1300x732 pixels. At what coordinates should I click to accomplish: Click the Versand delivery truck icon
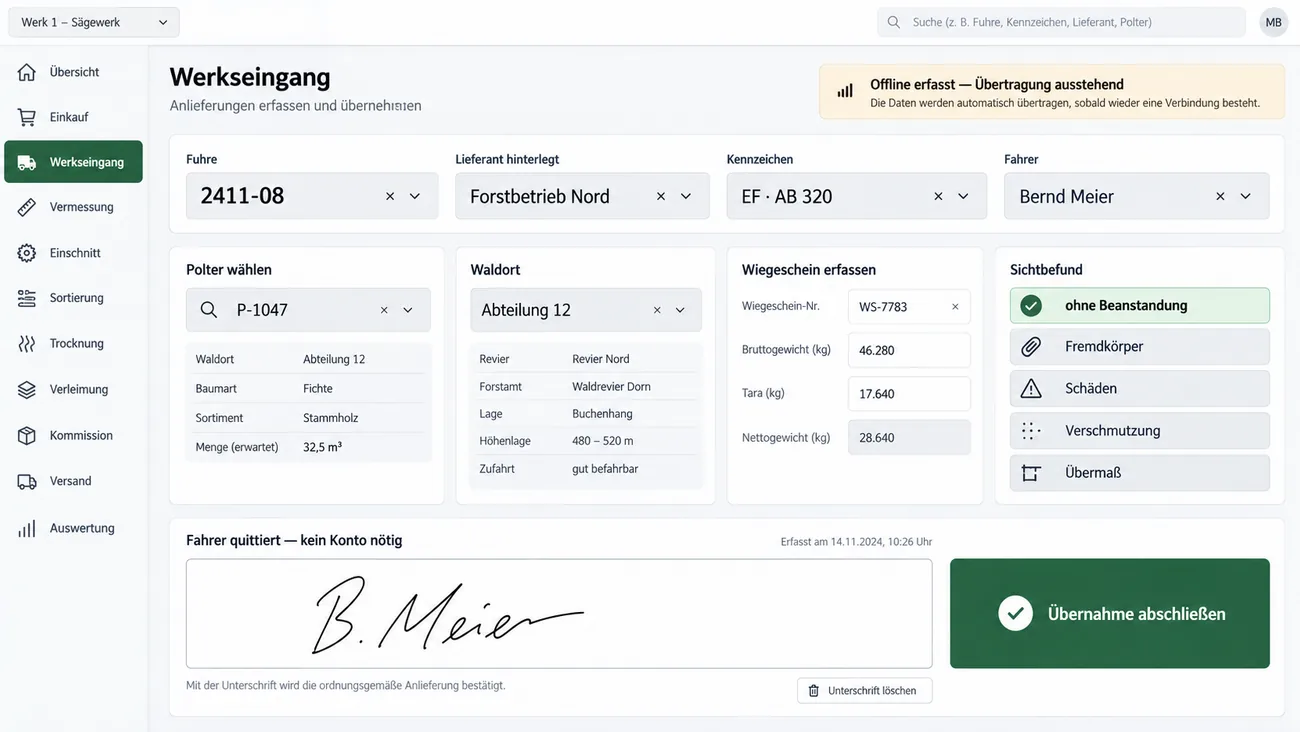[x=27, y=481]
